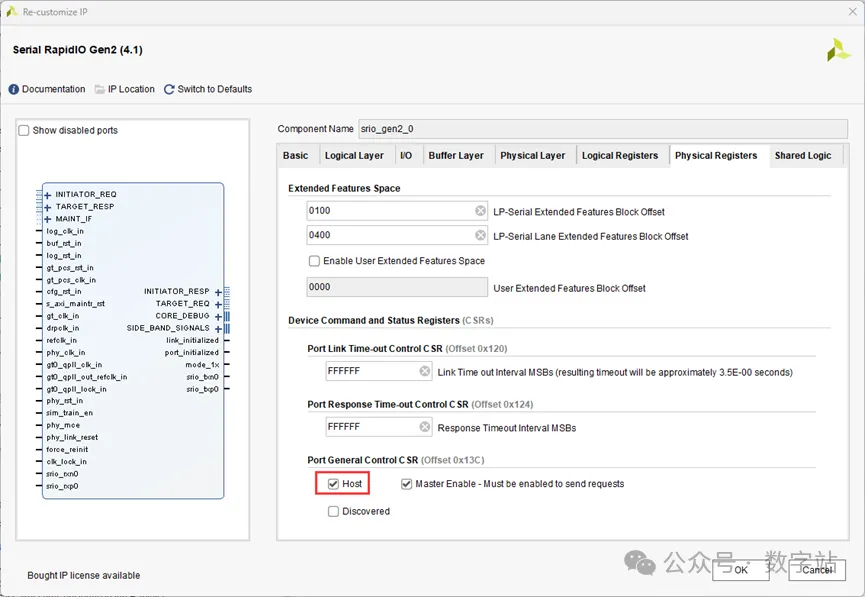865x597 pixels.
Task: Close the Re-customize IP dialog
Action: click(x=852, y=12)
